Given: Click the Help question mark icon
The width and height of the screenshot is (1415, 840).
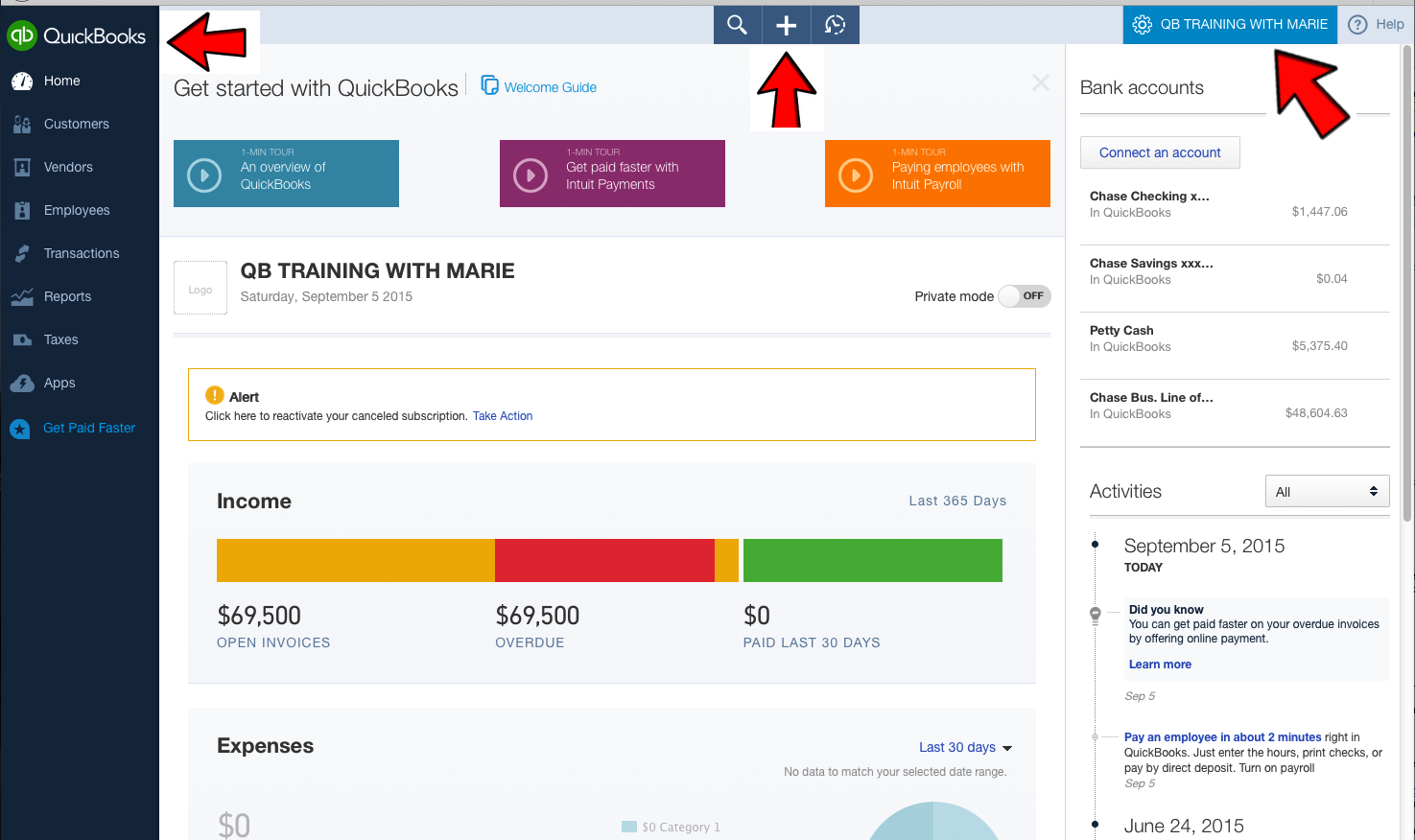Looking at the screenshot, I should (x=1357, y=25).
